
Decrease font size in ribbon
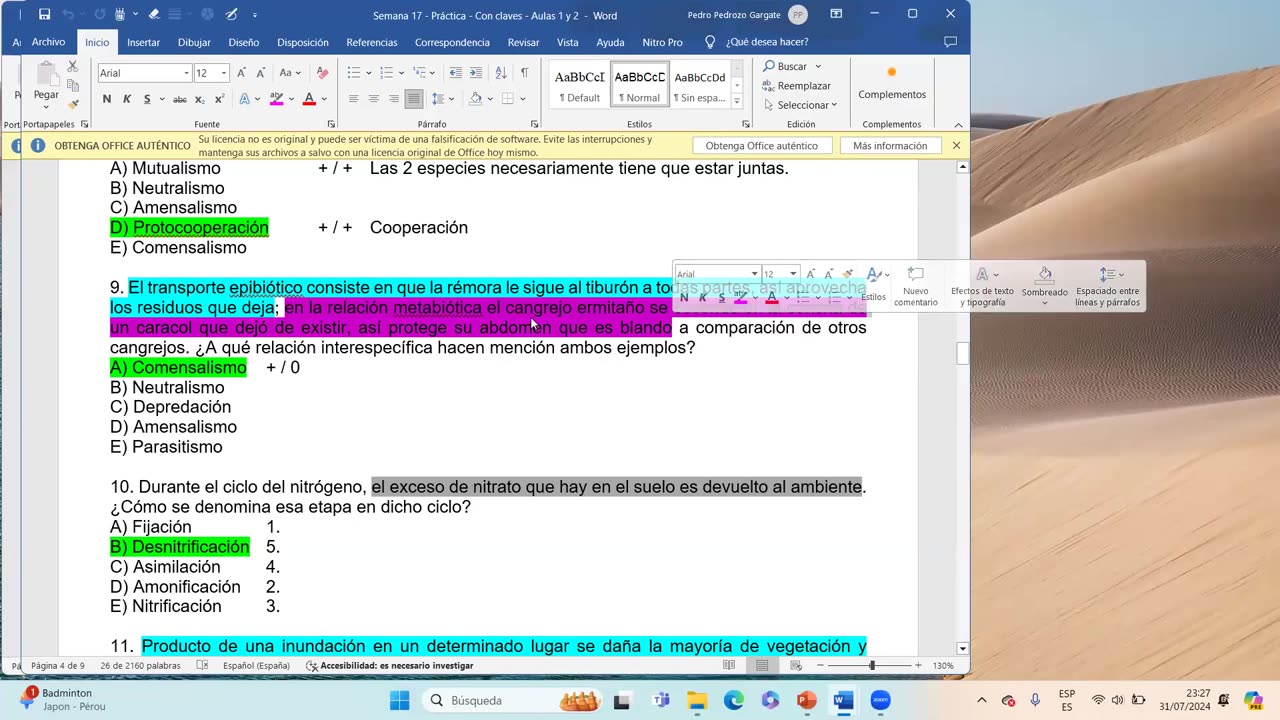(x=261, y=73)
